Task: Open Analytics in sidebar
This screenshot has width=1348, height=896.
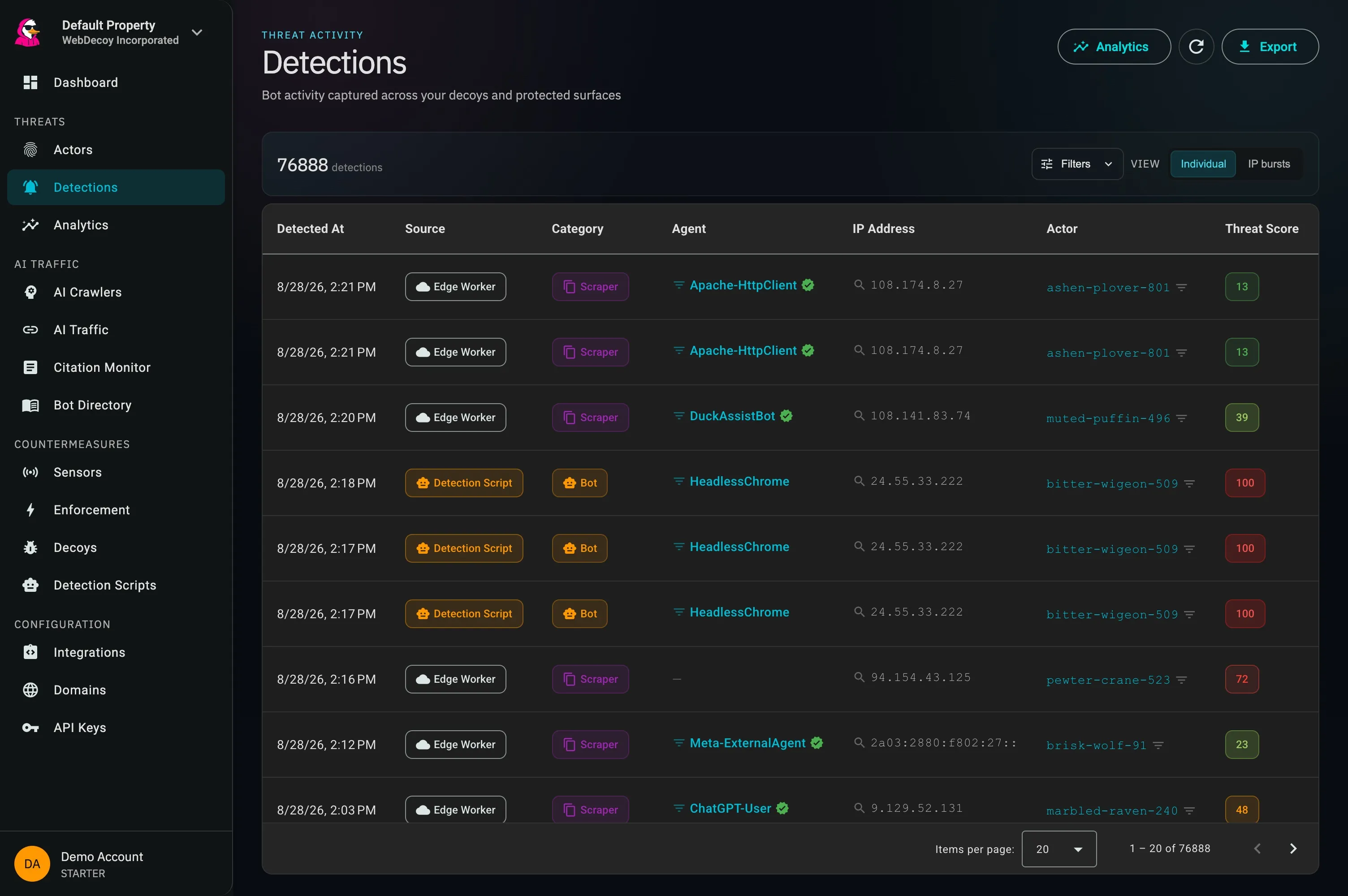Action: [116, 225]
